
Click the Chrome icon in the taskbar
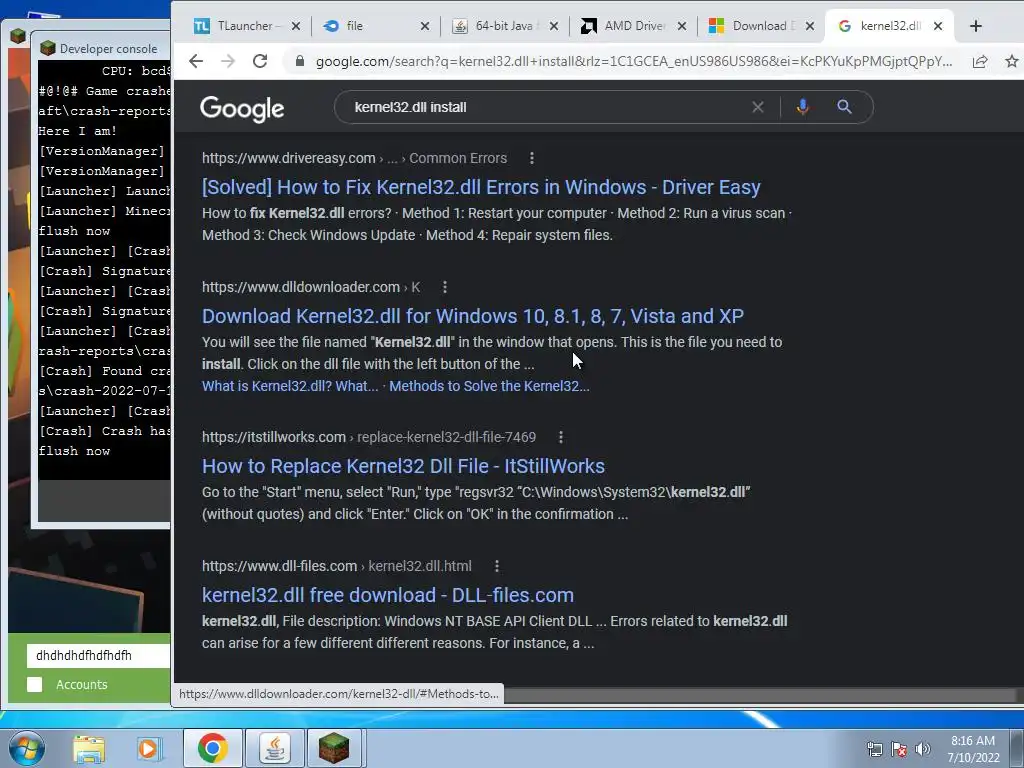(x=212, y=748)
